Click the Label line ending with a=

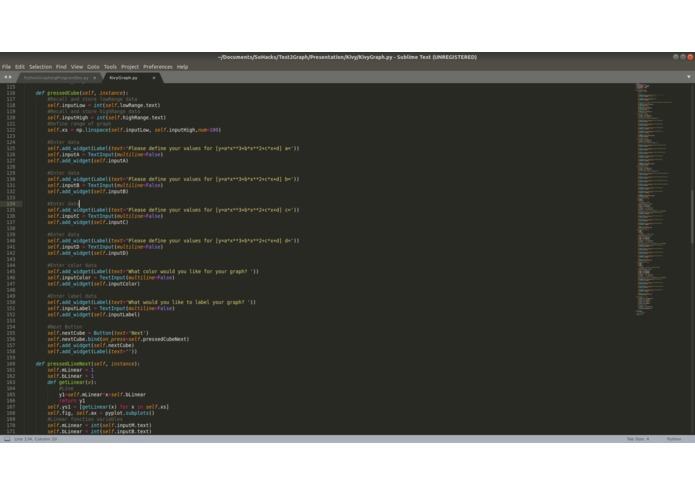[173, 148]
